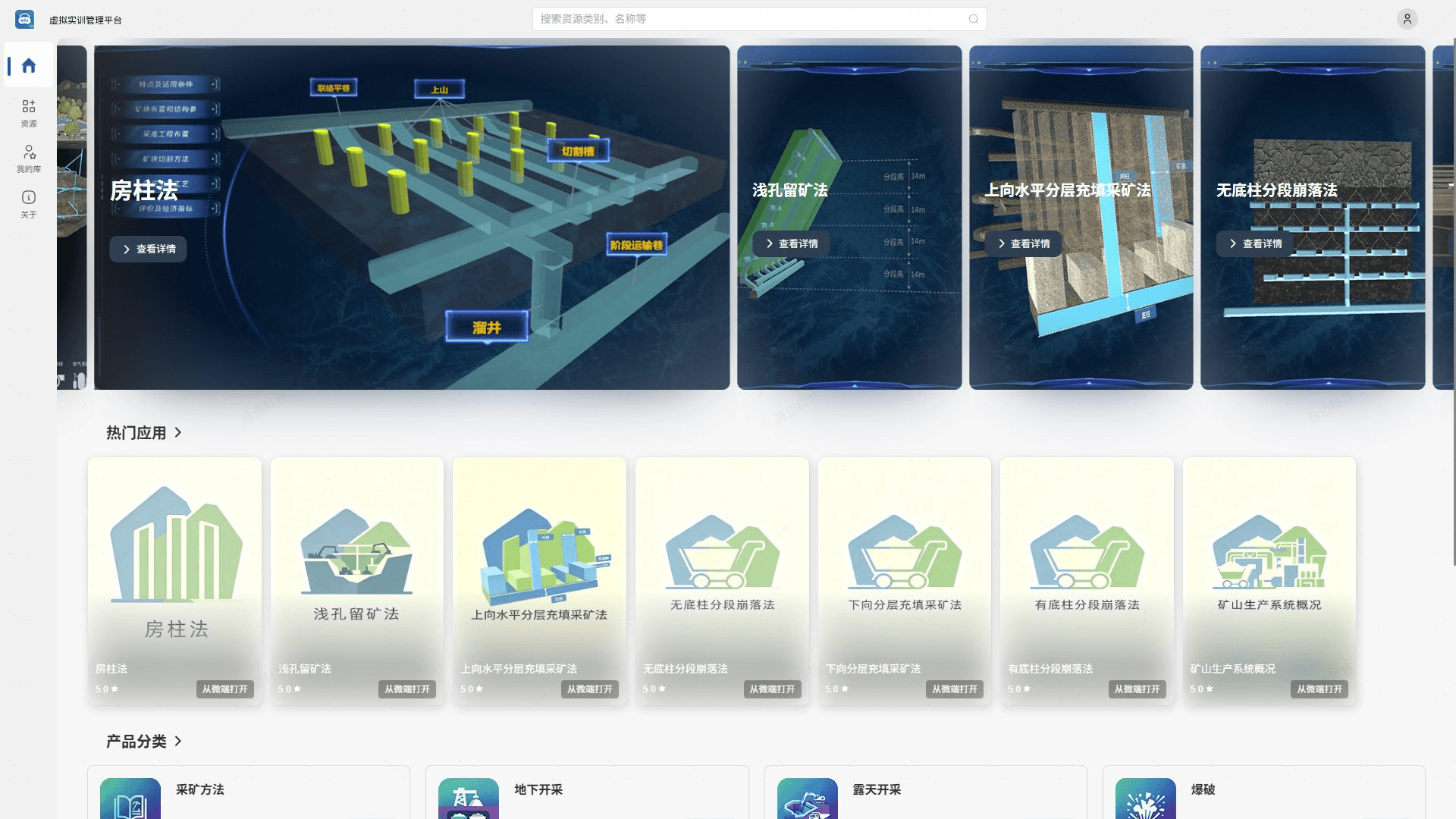1456x819 pixels.
Task: Click the 露天开采 category icon
Action: 808,799
